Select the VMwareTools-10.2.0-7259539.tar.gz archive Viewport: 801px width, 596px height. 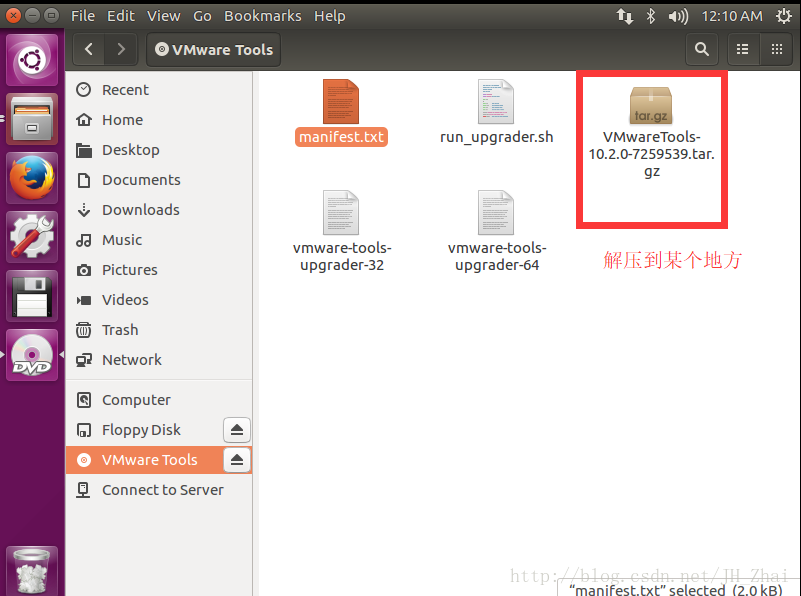point(651,132)
